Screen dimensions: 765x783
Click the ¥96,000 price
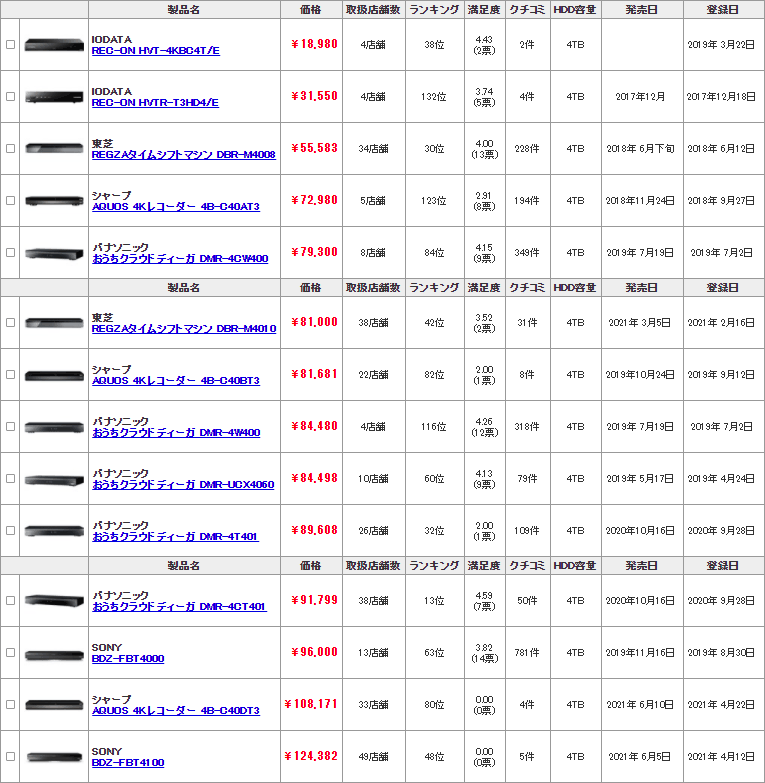click(314, 652)
